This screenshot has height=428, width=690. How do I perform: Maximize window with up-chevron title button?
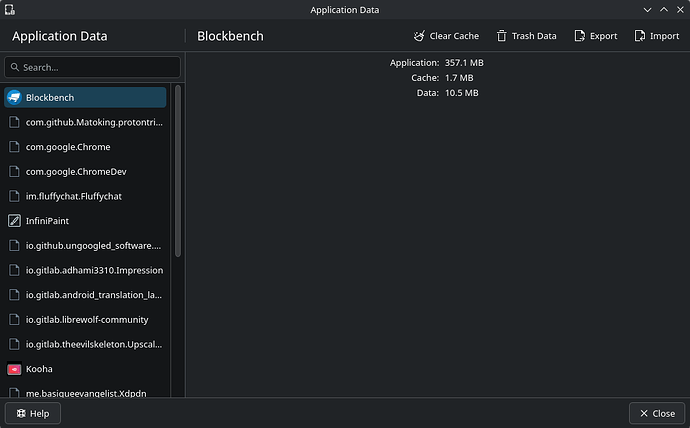coord(664,10)
